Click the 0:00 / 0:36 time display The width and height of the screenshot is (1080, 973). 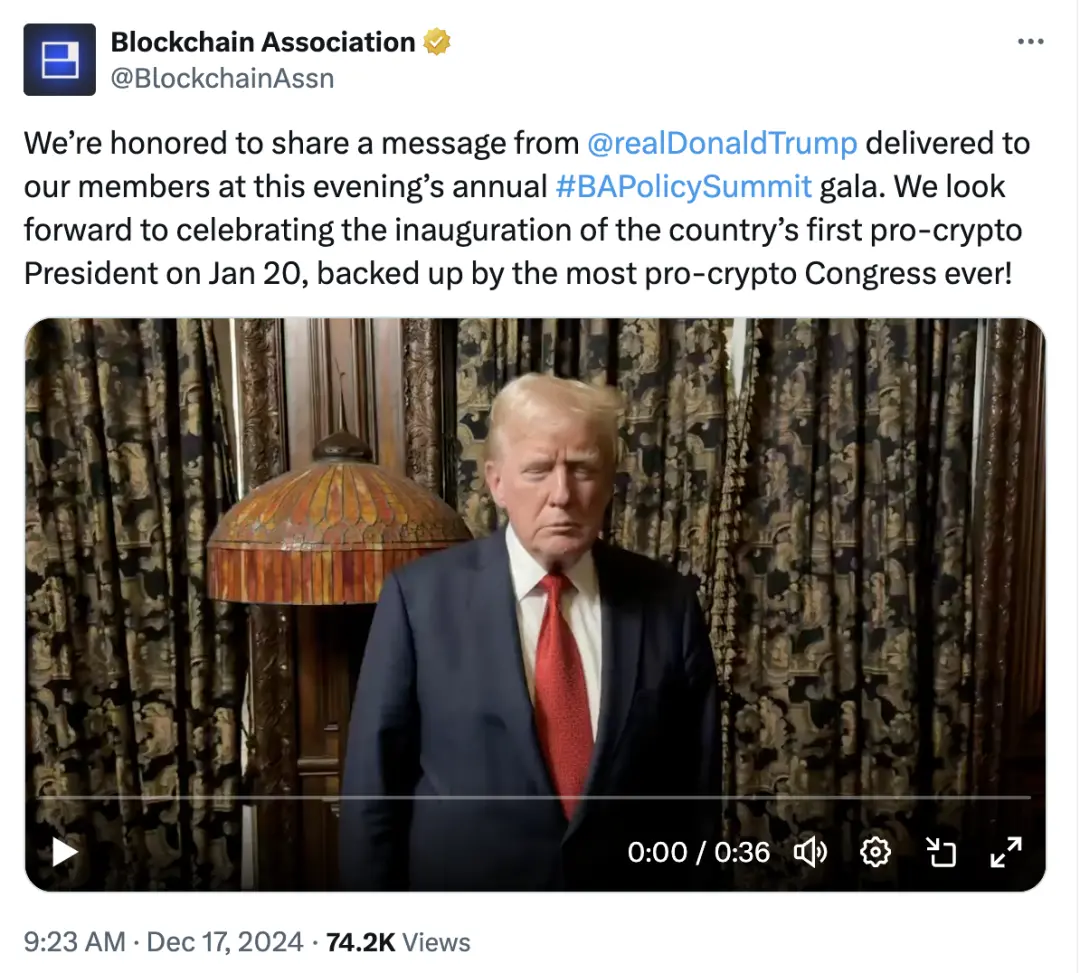tap(698, 852)
